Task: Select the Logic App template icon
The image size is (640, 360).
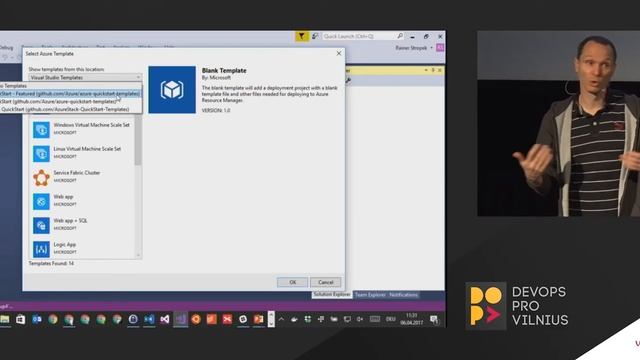Action: pyautogui.click(x=41, y=249)
